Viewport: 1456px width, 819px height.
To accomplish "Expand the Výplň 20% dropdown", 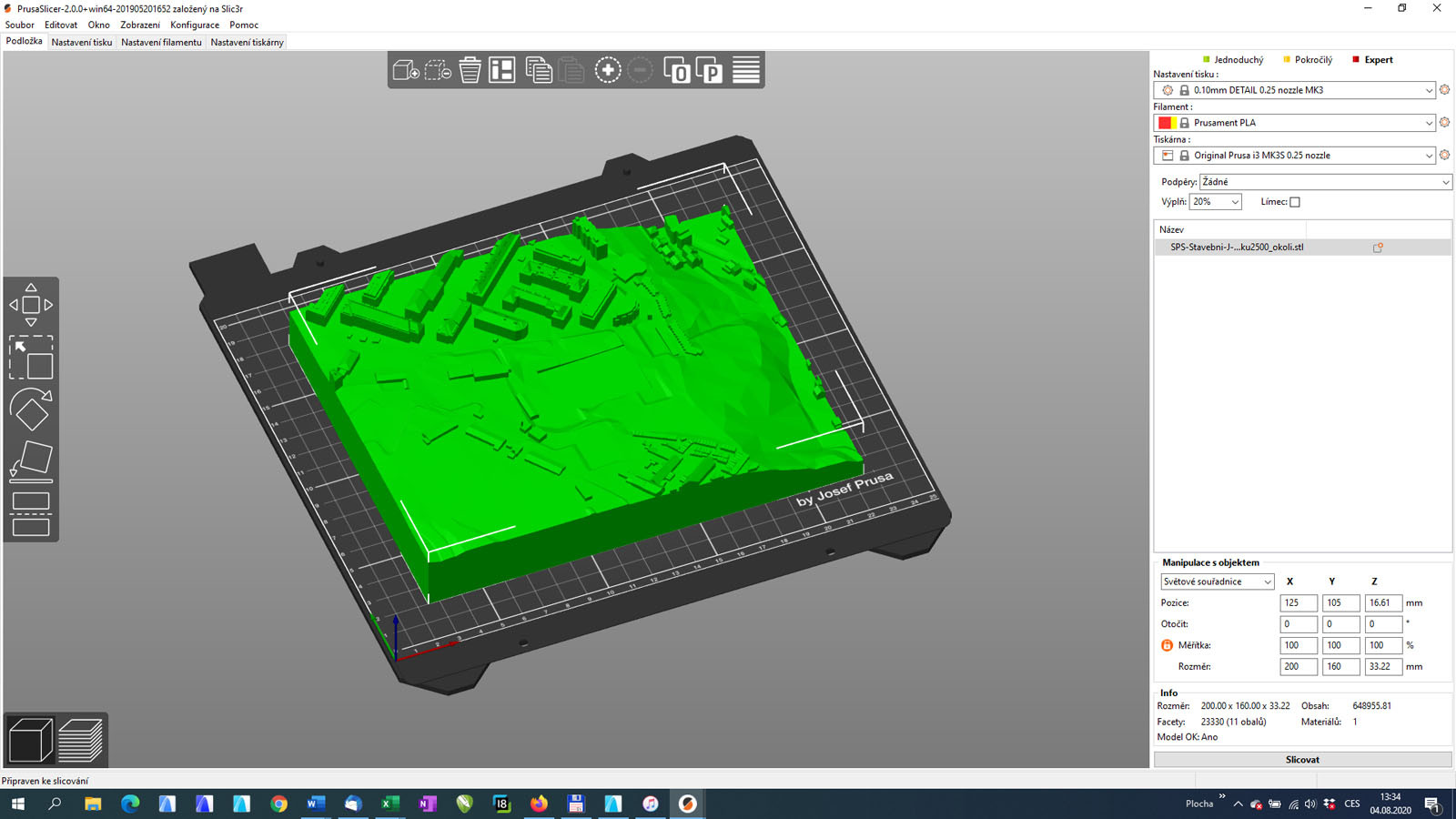I will click(x=1216, y=202).
